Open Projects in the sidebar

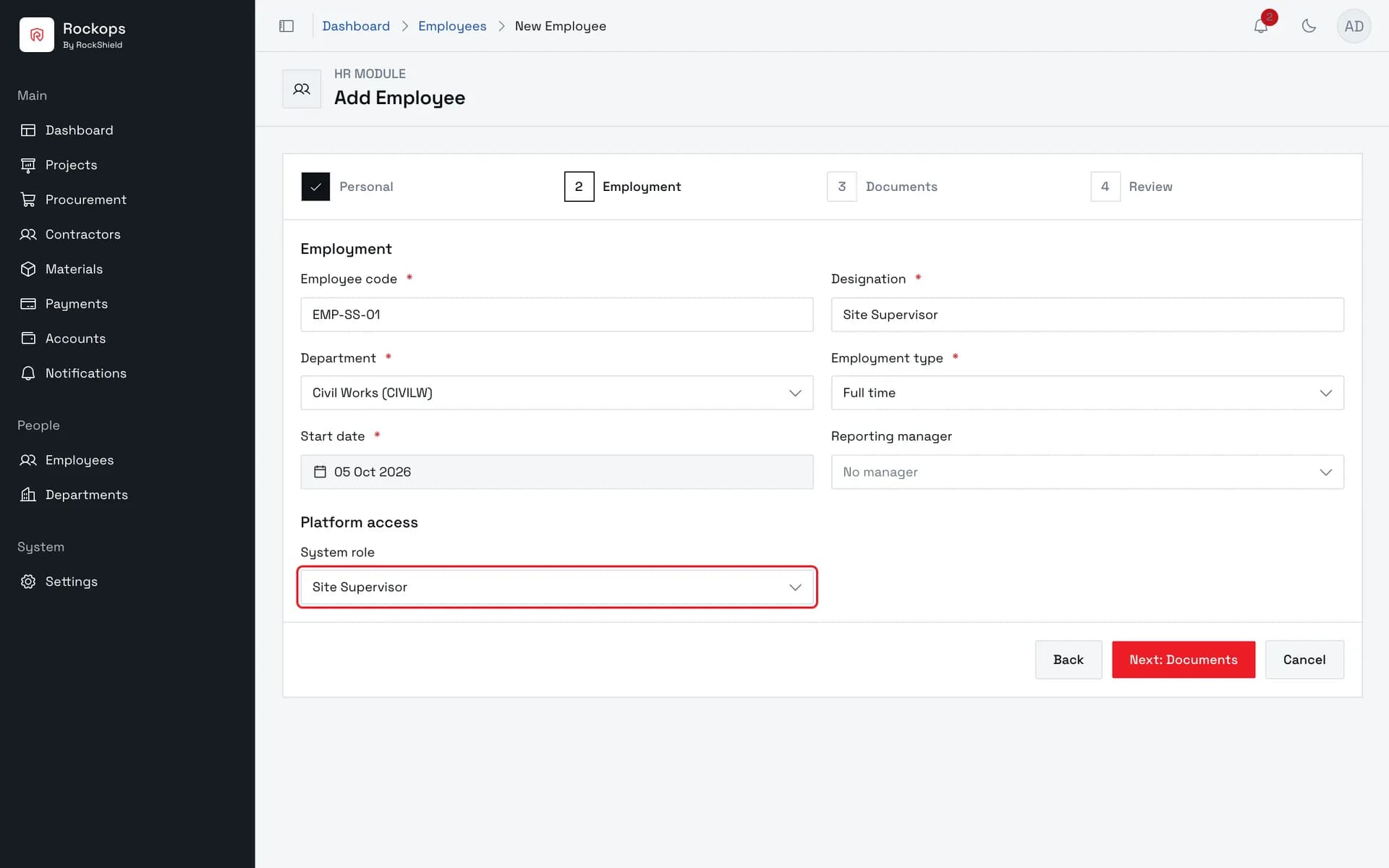click(71, 165)
